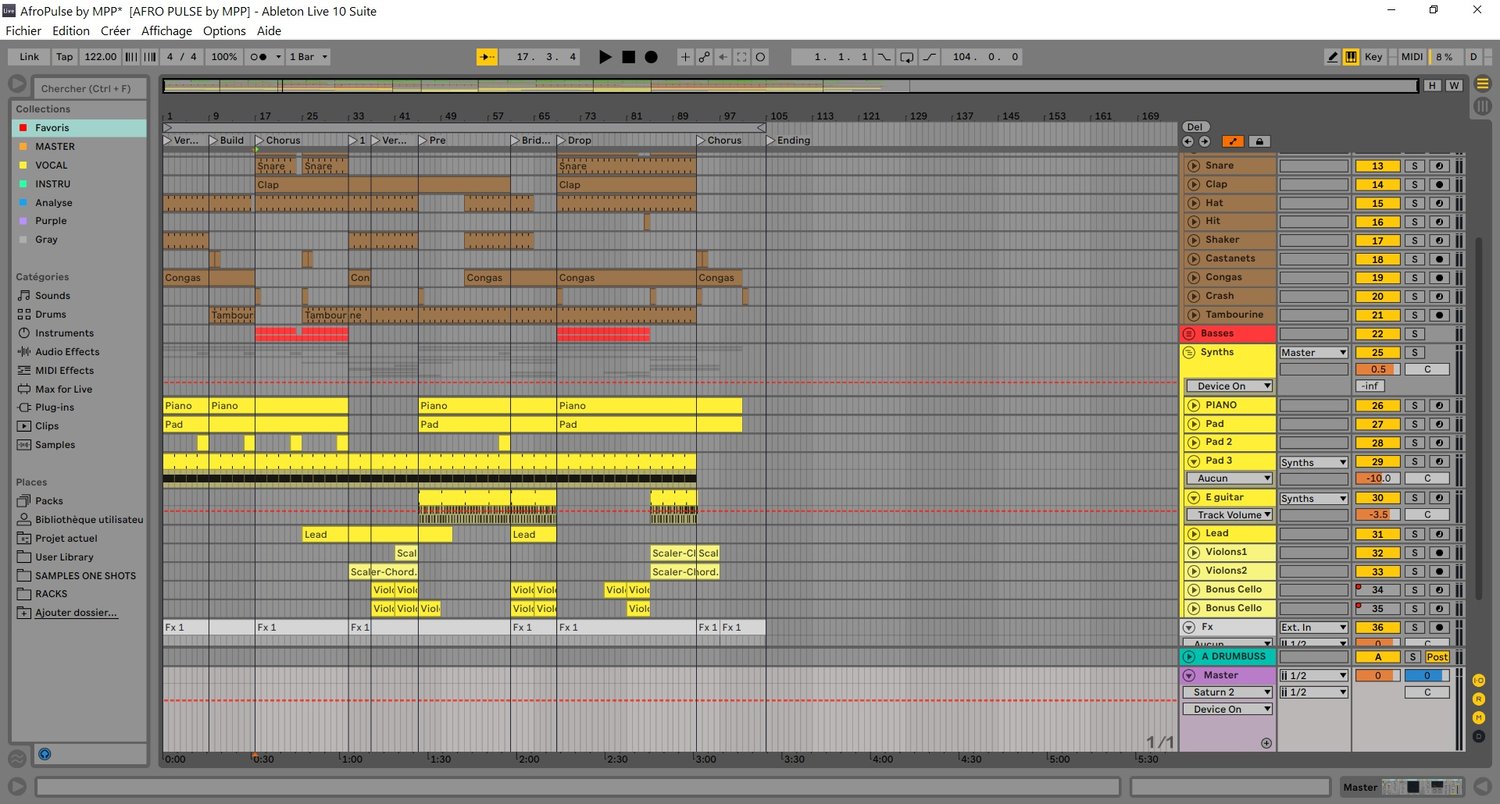Solo the PIANO track
This screenshot has width=1500, height=804.
click(x=1415, y=406)
